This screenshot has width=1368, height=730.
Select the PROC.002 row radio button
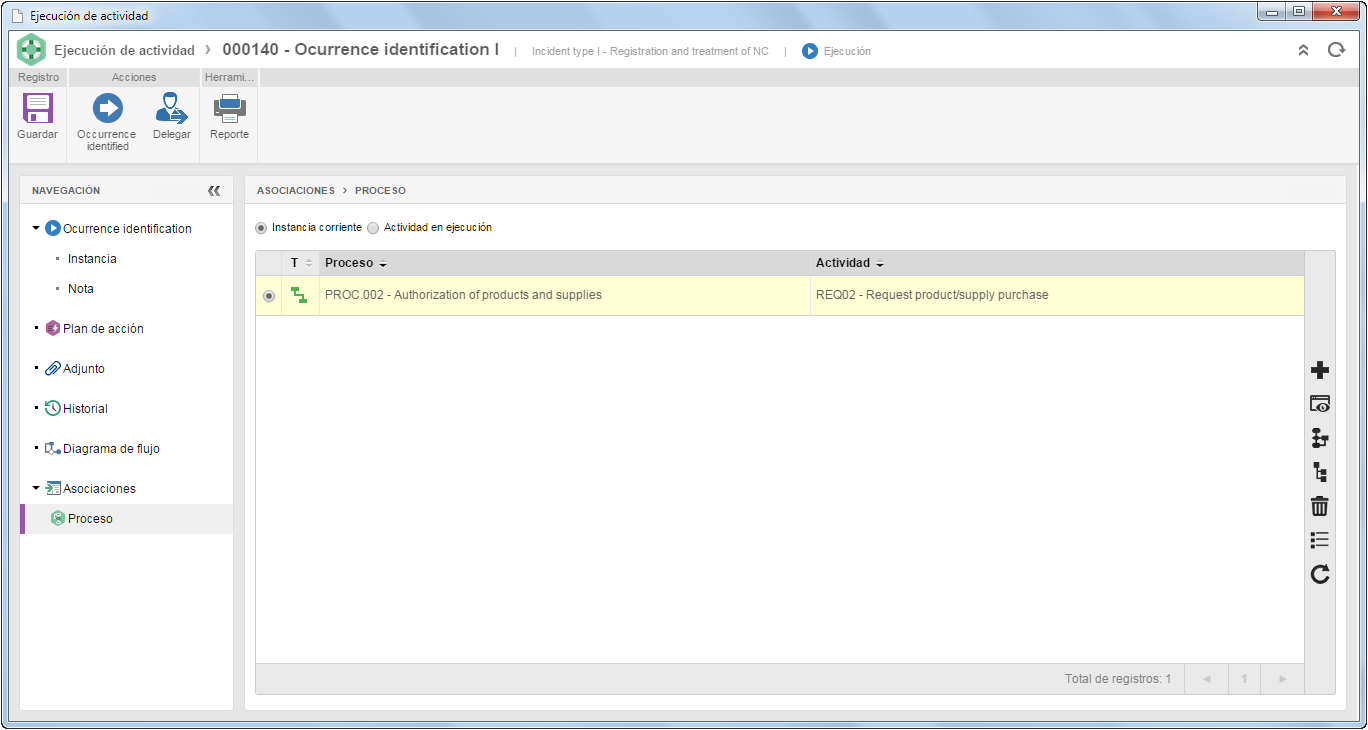click(x=269, y=296)
